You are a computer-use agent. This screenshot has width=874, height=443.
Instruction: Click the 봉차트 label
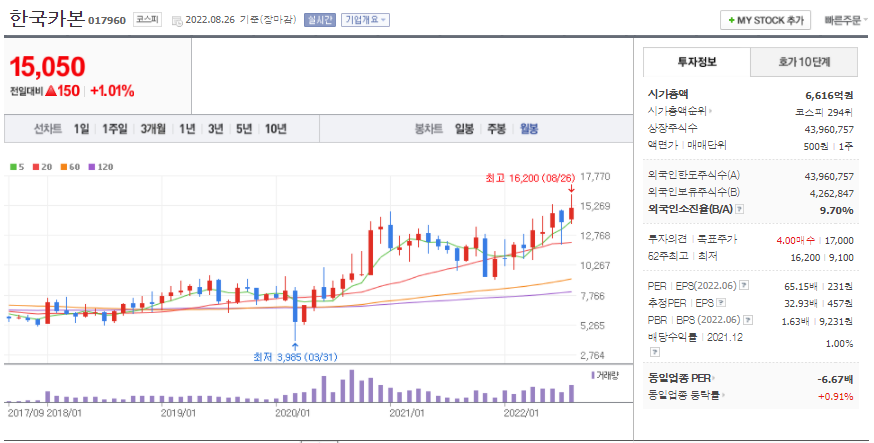(429, 129)
